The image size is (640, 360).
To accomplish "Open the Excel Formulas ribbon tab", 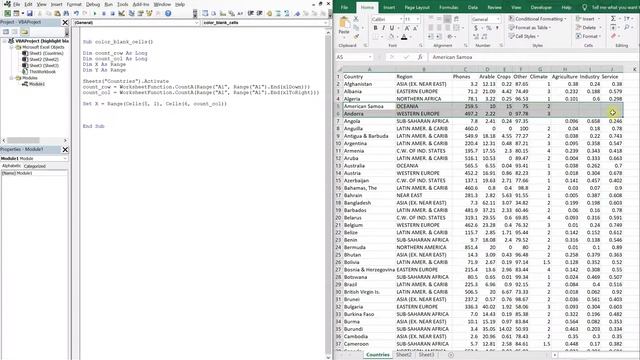I will click(449, 7).
